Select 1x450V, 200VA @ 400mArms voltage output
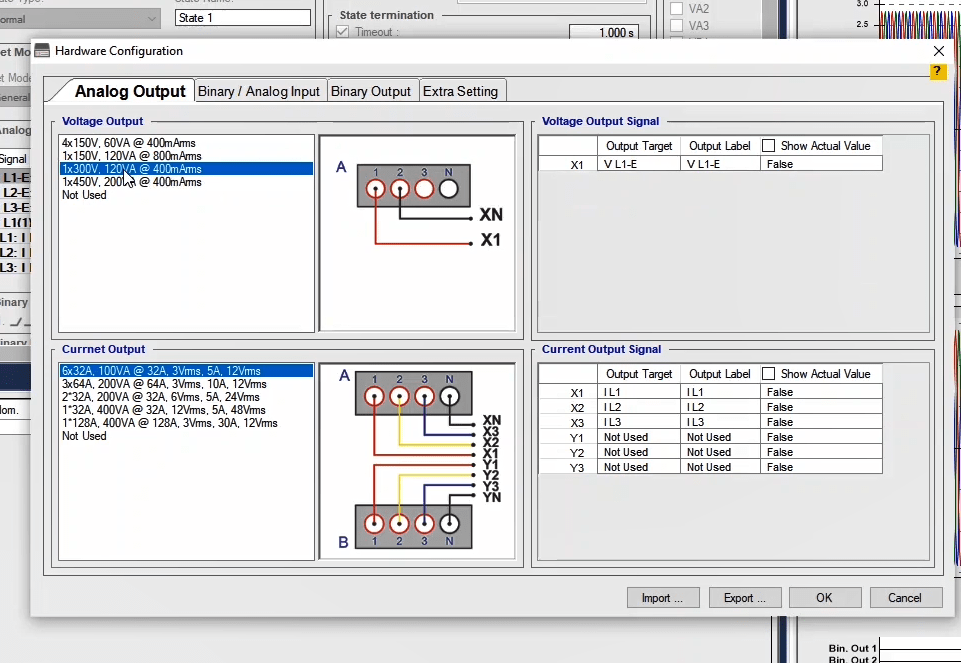961x663 pixels. (187, 182)
